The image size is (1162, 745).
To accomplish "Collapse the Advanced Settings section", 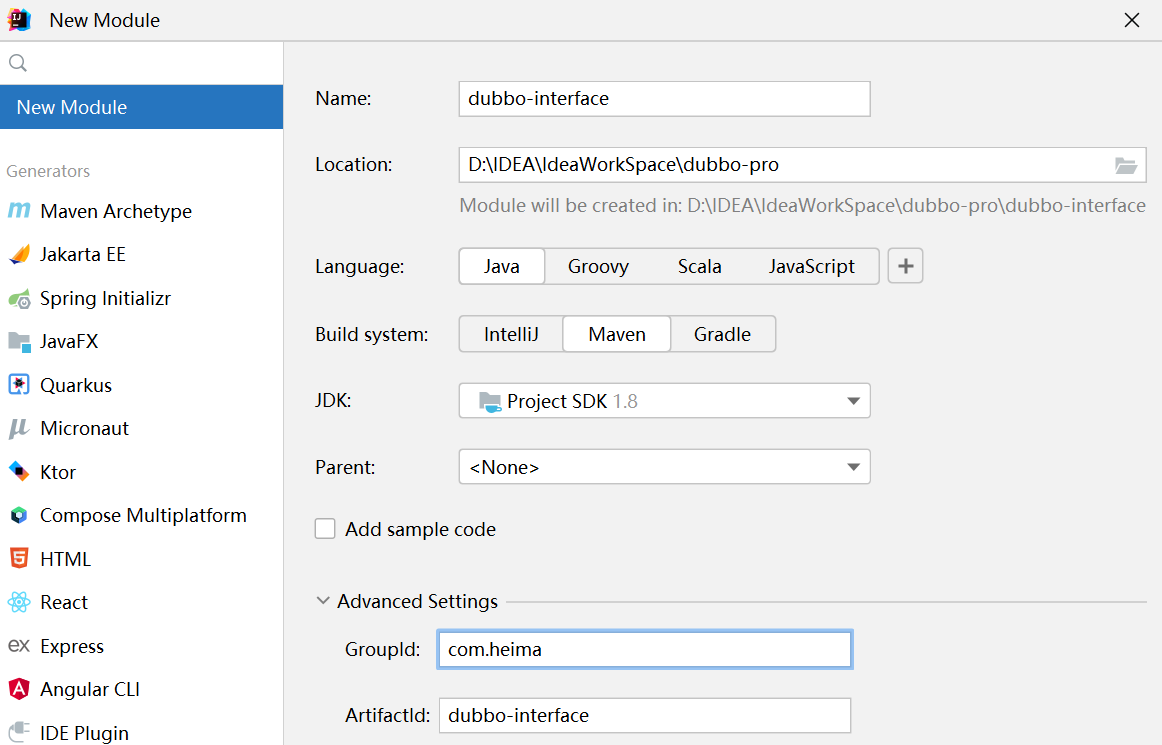I will click(x=322, y=600).
